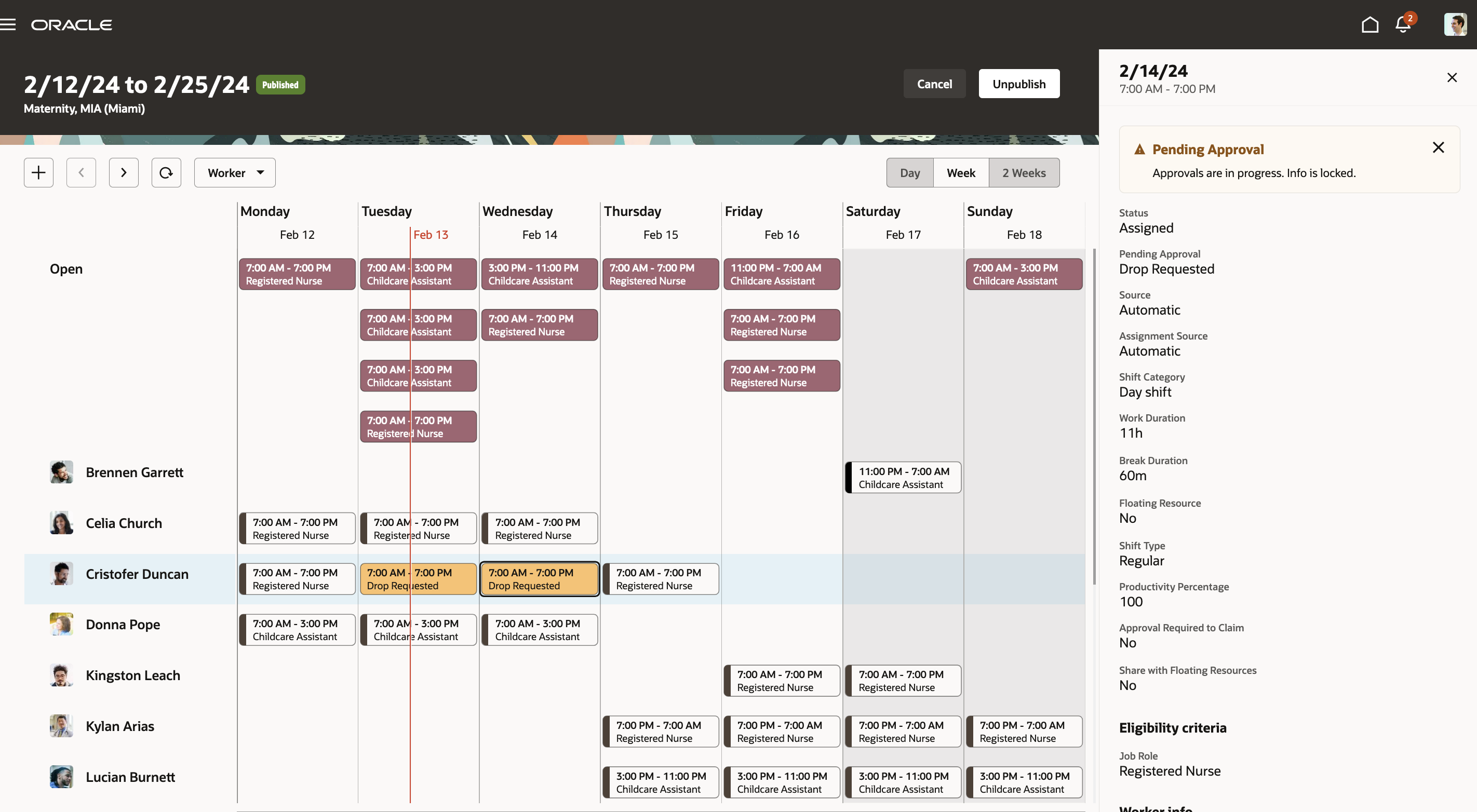Viewport: 1477px width, 812px height.
Task: Expand the Worker view dropdown
Action: (x=235, y=172)
